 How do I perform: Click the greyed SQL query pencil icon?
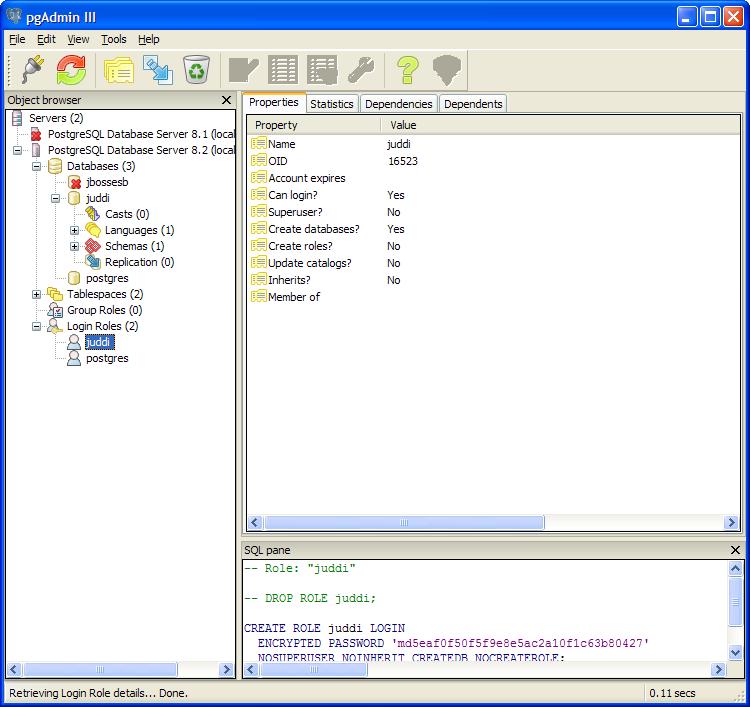243,70
